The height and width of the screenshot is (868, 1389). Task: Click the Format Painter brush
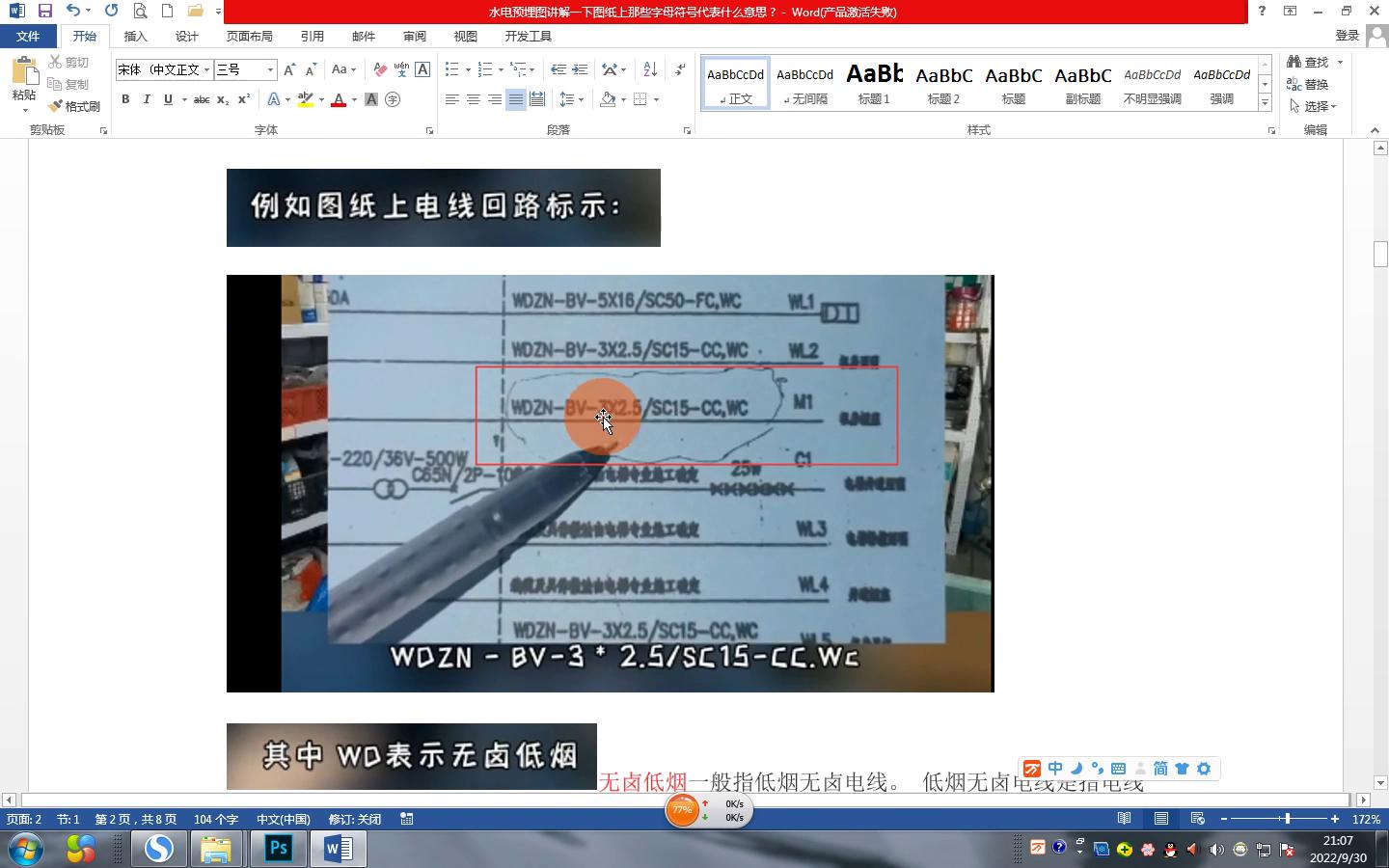pyautogui.click(x=74, y=106)
